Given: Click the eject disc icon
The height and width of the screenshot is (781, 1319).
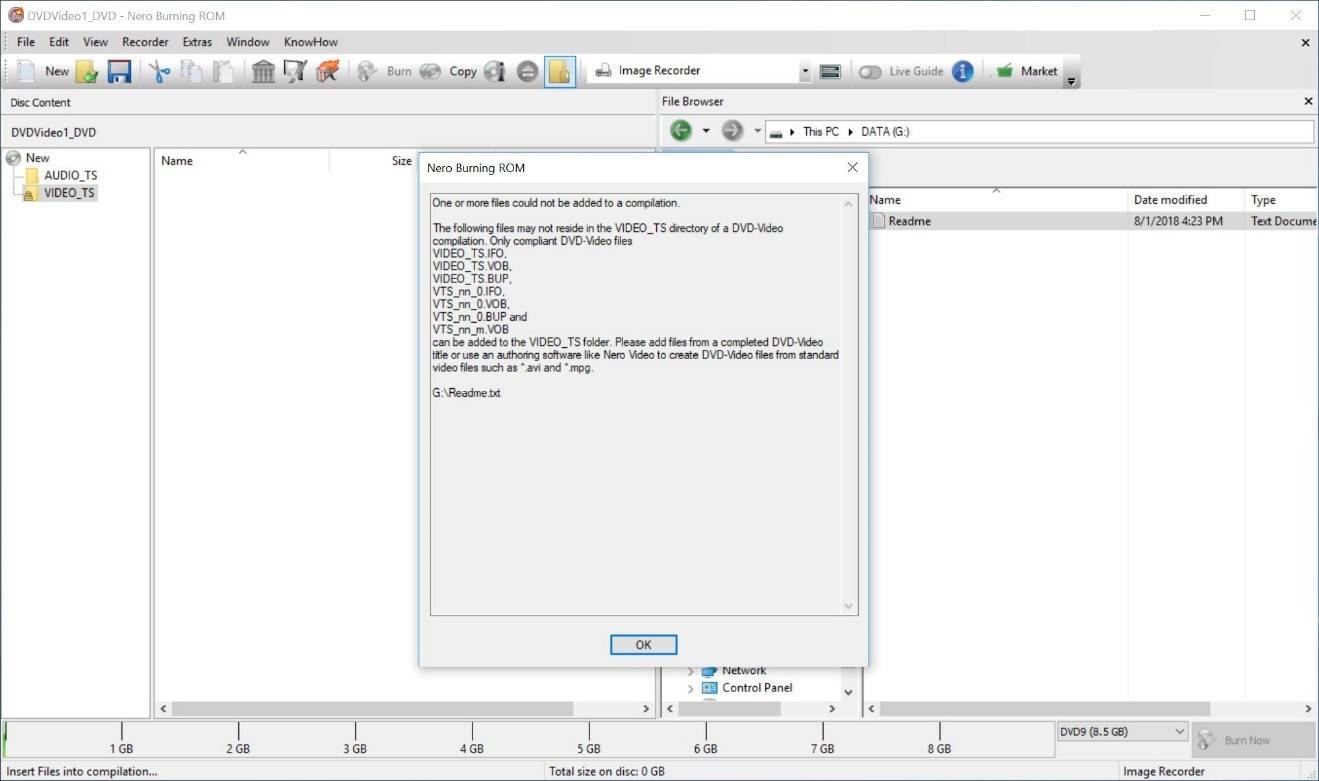Looking at the screenshot, I should (x=527, y=72).
